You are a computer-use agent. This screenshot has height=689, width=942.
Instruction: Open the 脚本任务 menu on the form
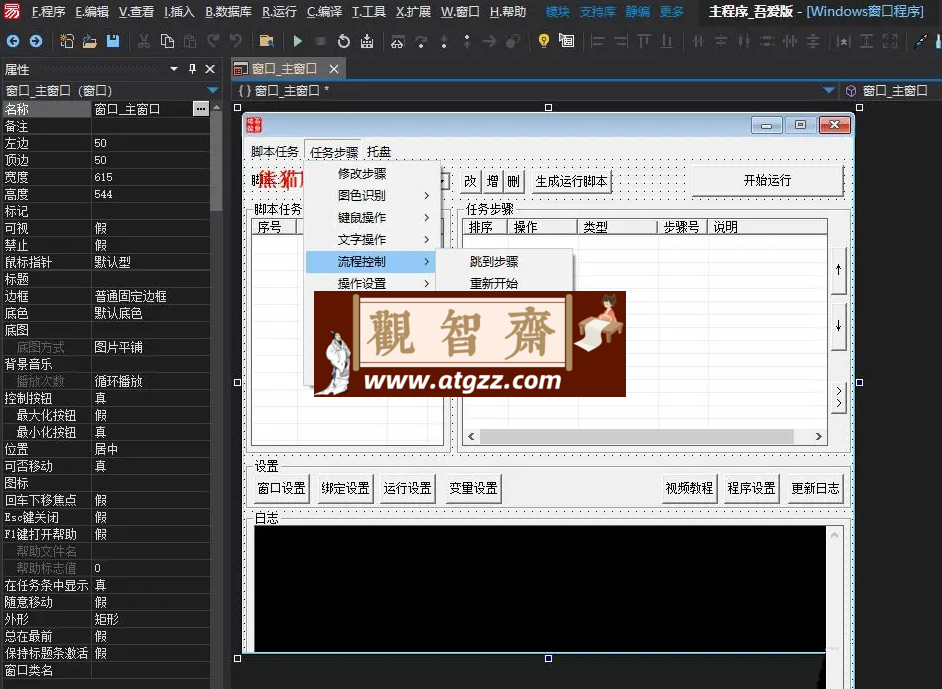click(275, 152)
